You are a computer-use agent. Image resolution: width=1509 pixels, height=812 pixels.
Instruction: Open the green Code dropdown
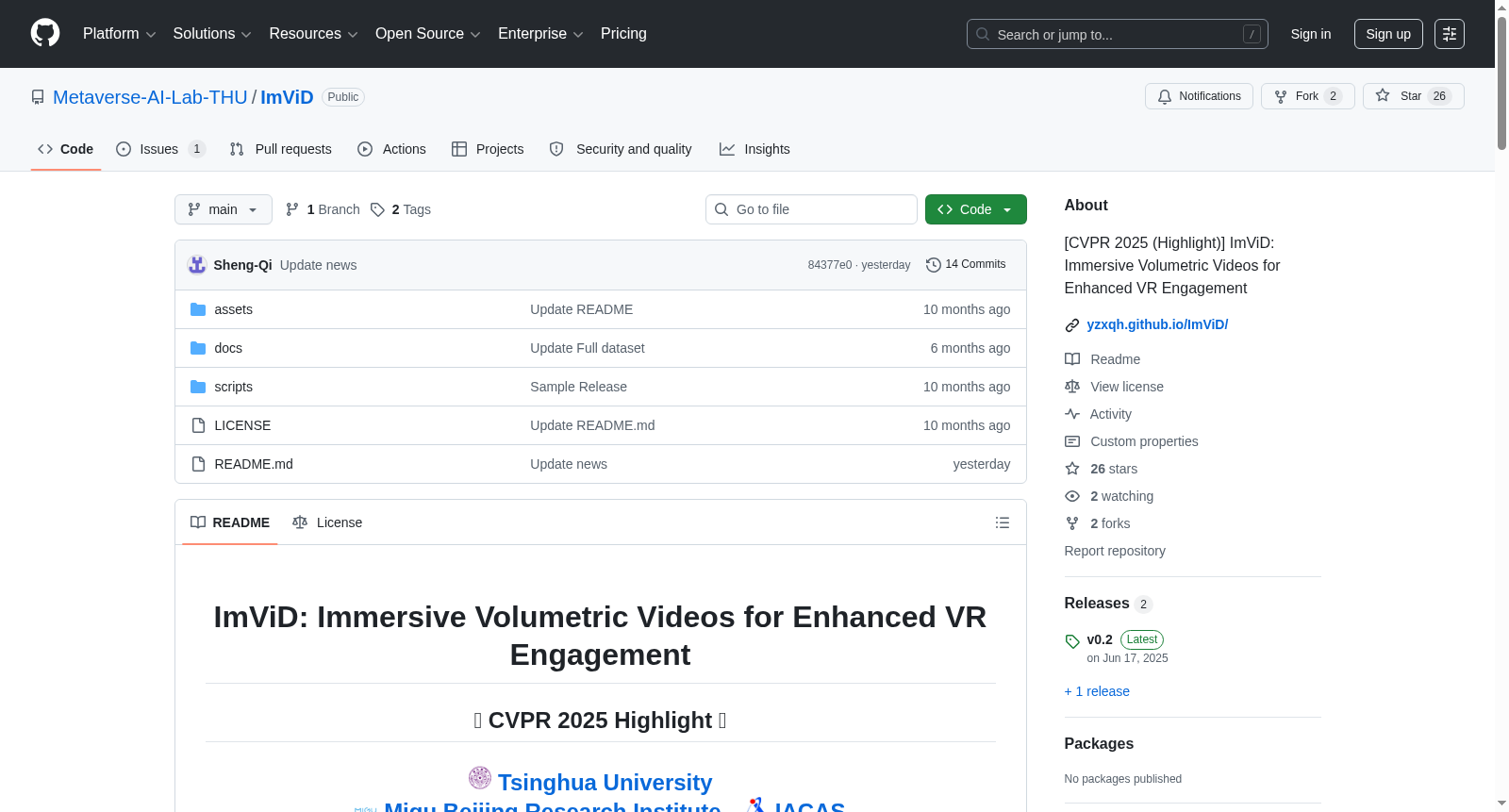pyautogui.click(x=976, y=209)
